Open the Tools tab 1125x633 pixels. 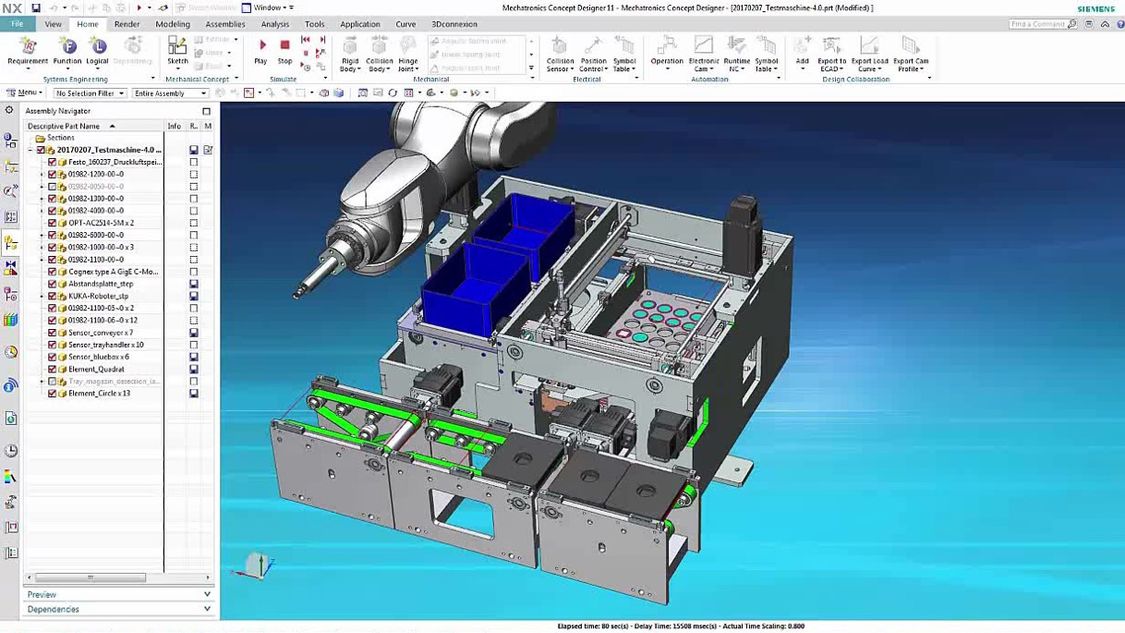tap(314, 24)
